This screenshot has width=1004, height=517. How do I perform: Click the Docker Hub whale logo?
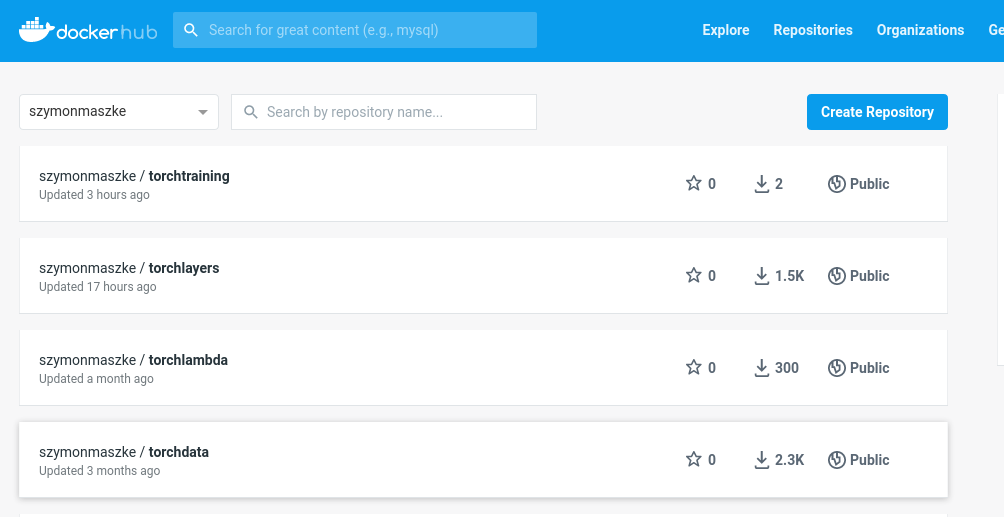point(37,30)
